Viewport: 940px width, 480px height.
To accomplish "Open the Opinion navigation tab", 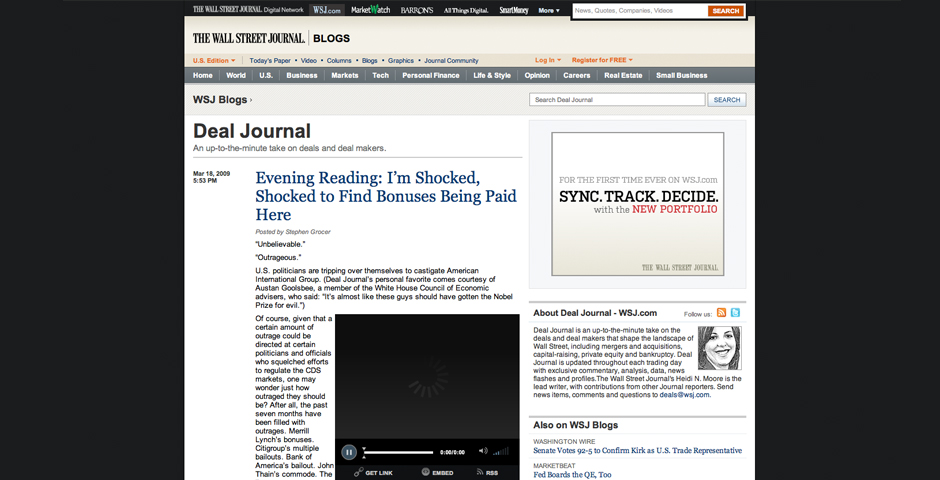I will point(537,76).
